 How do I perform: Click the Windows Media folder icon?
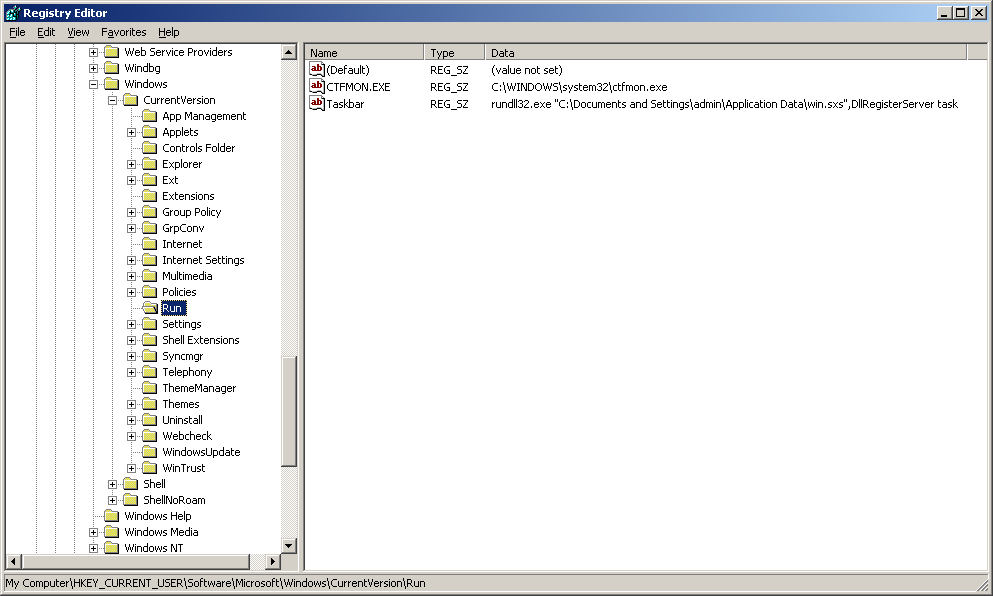[x=111, y=532]
